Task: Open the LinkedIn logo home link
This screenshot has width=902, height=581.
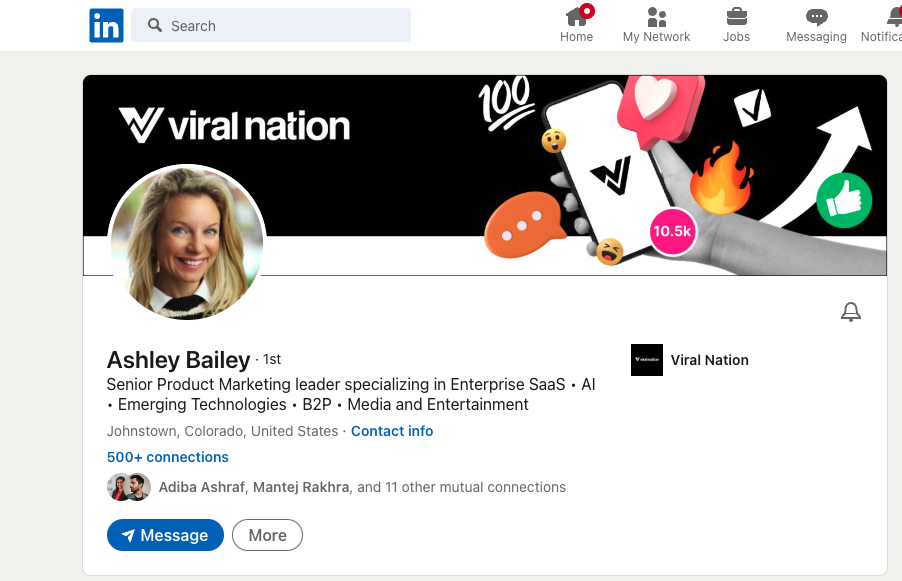Action: tap(106, 25)
